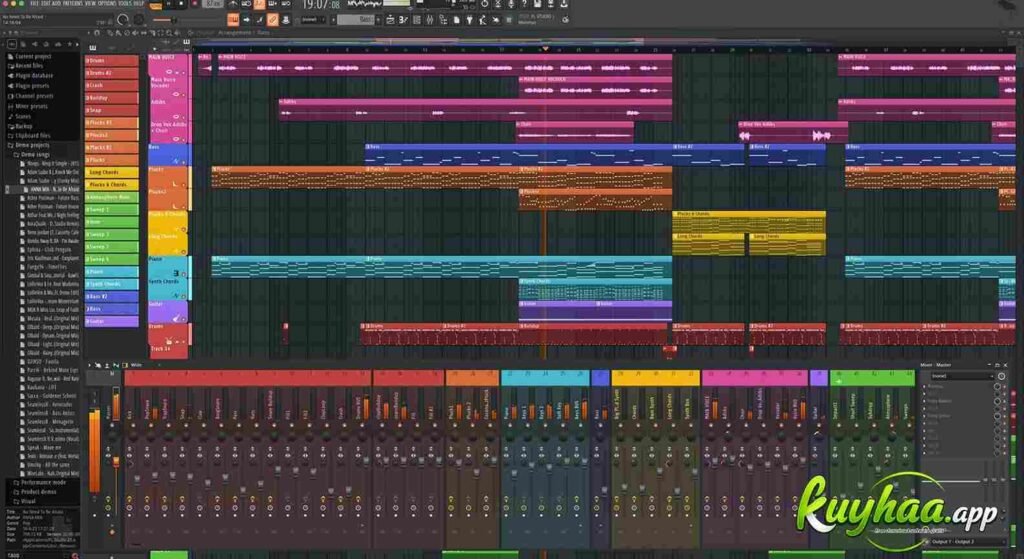Open the VIEW menu

tap(90, 3)
